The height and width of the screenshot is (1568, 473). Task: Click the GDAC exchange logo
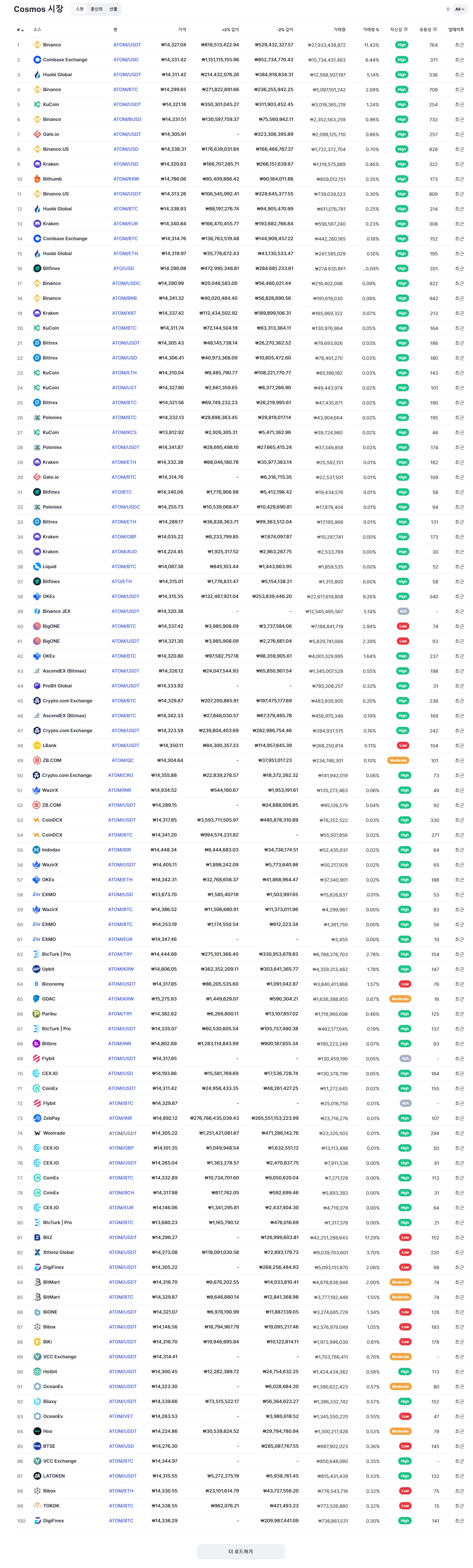click(x=36, y=999)
